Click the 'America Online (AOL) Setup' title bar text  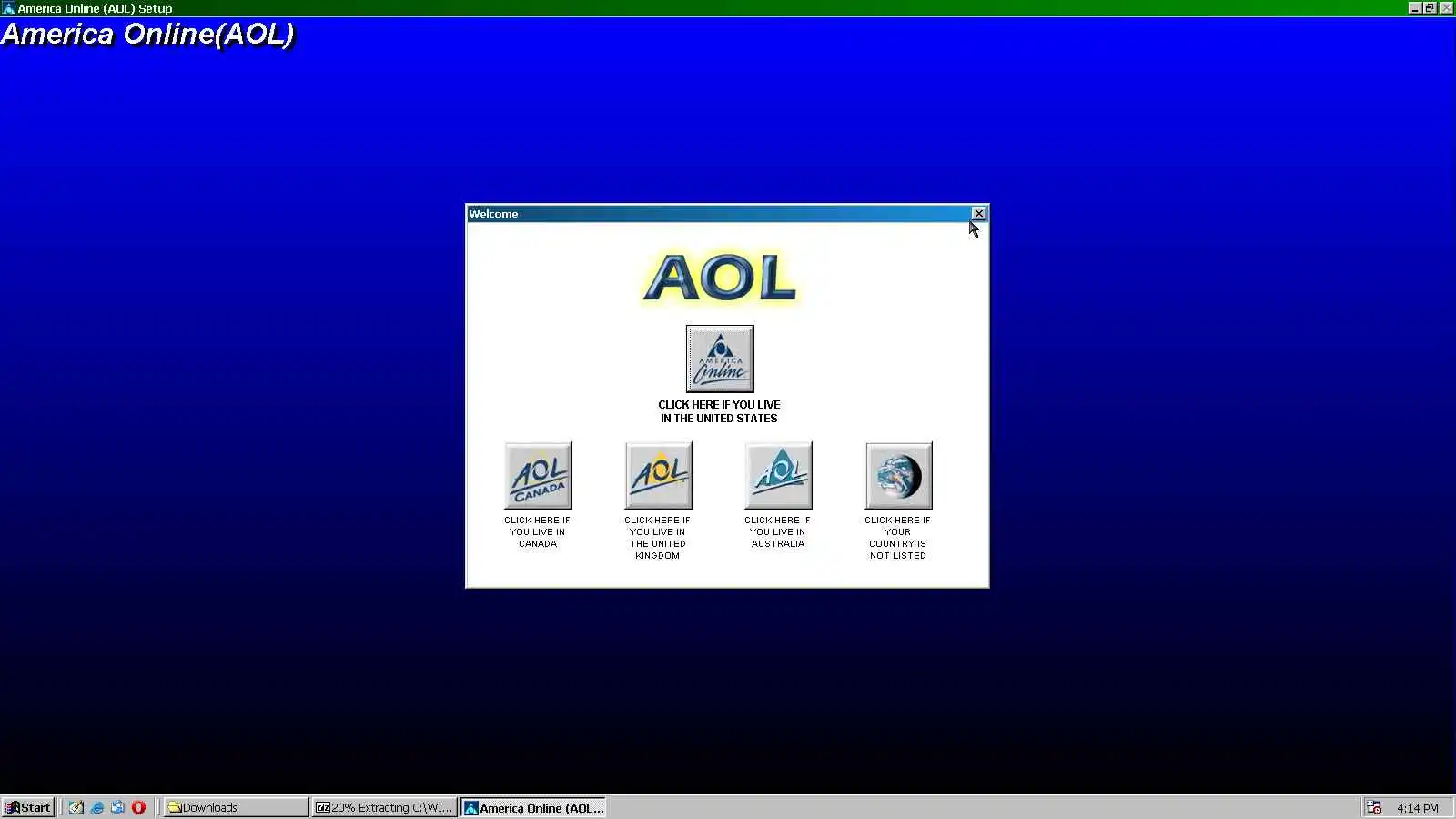tap(95, 8)
